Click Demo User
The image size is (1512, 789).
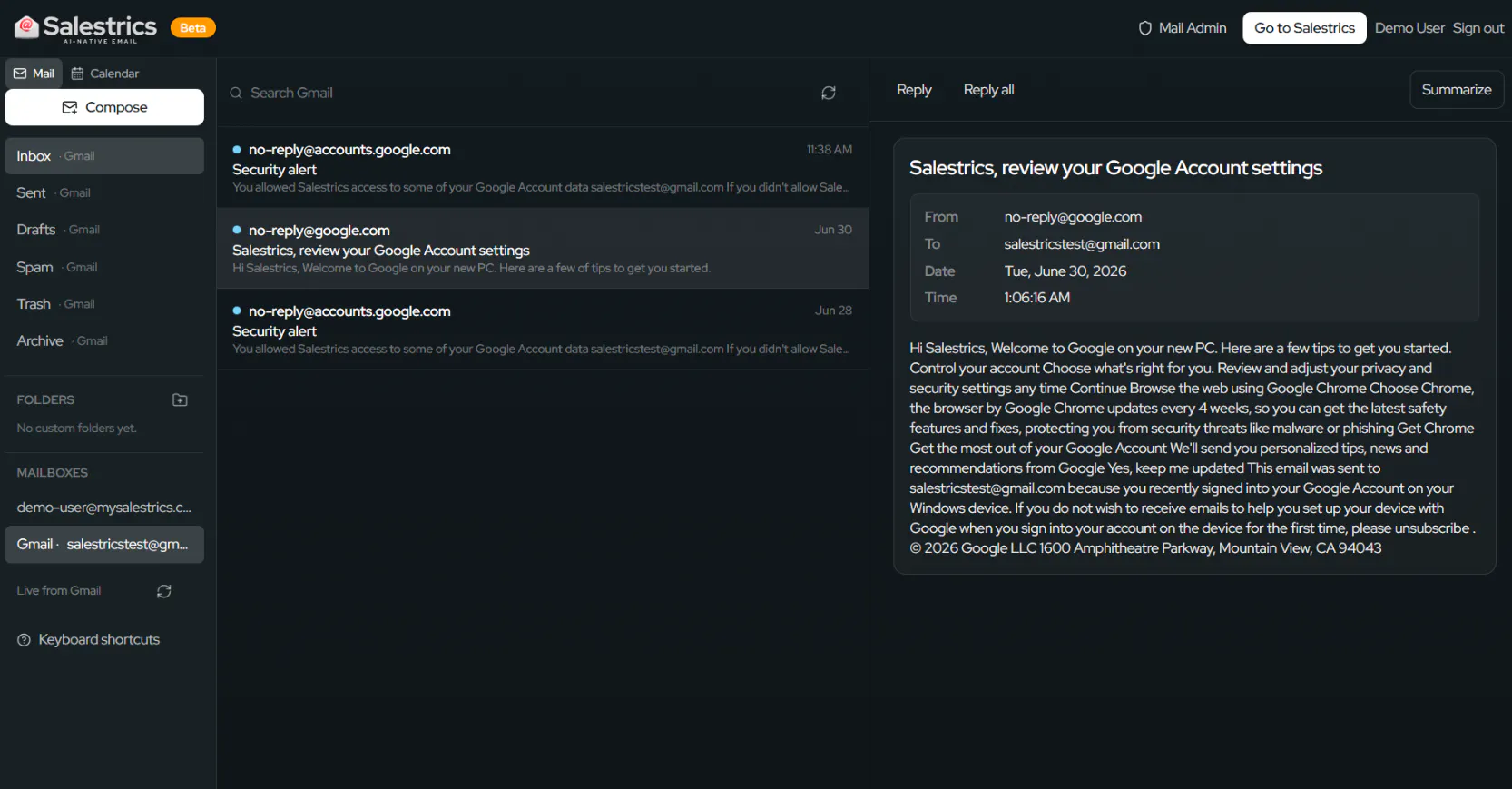(x=1409, y=28)
